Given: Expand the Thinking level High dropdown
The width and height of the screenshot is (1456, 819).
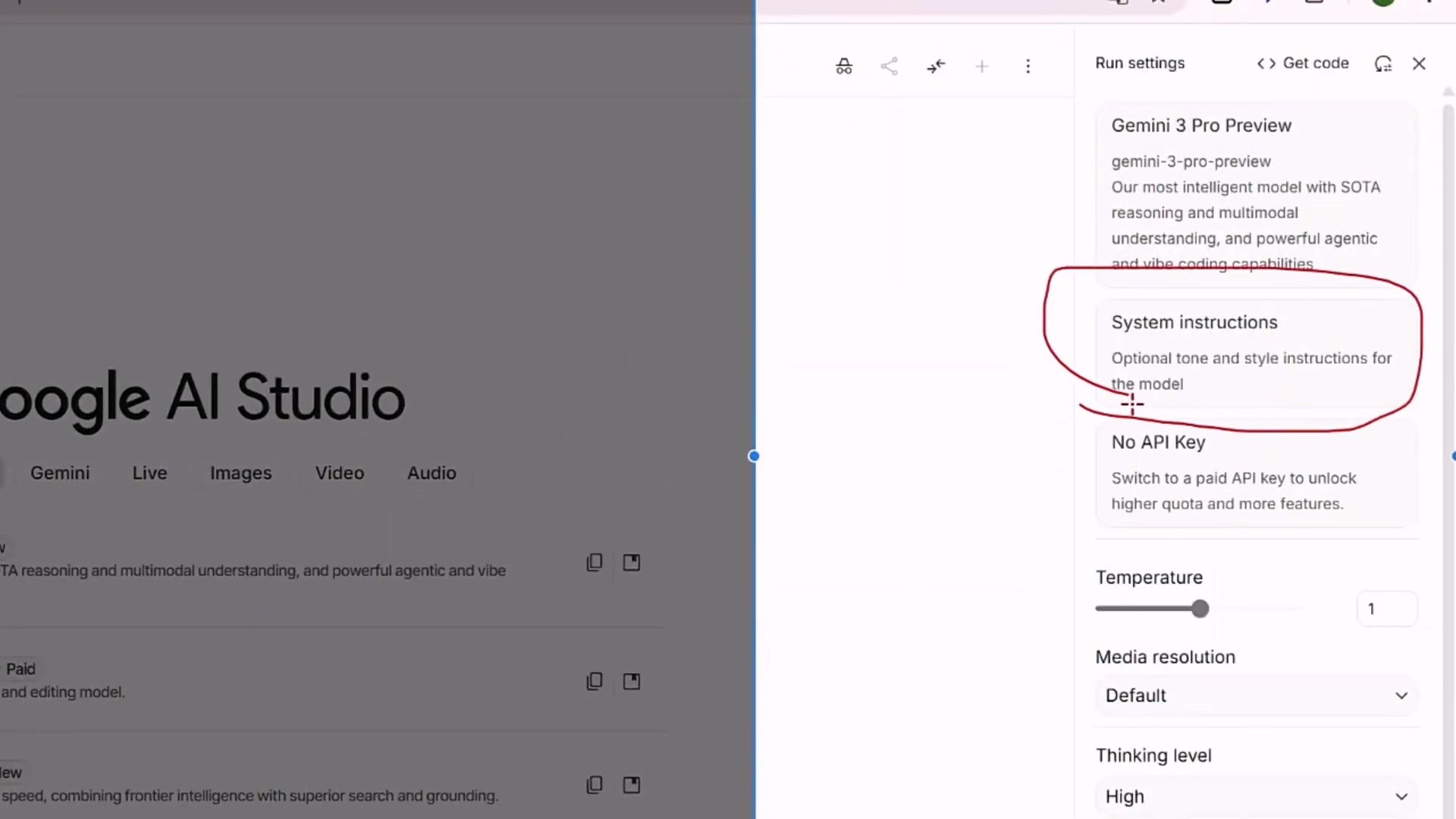Looking at the screenshot, I should pyautogui.click(x=1257, y=796).
